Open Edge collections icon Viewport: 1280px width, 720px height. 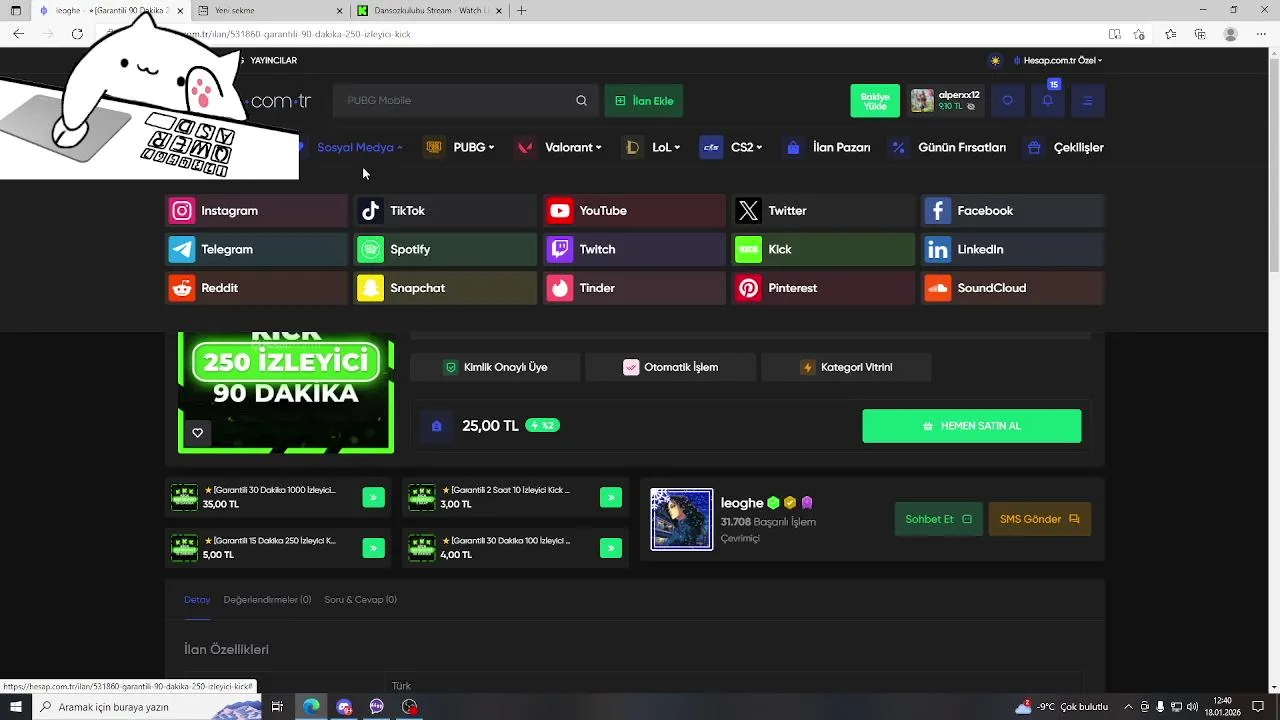1200,34
